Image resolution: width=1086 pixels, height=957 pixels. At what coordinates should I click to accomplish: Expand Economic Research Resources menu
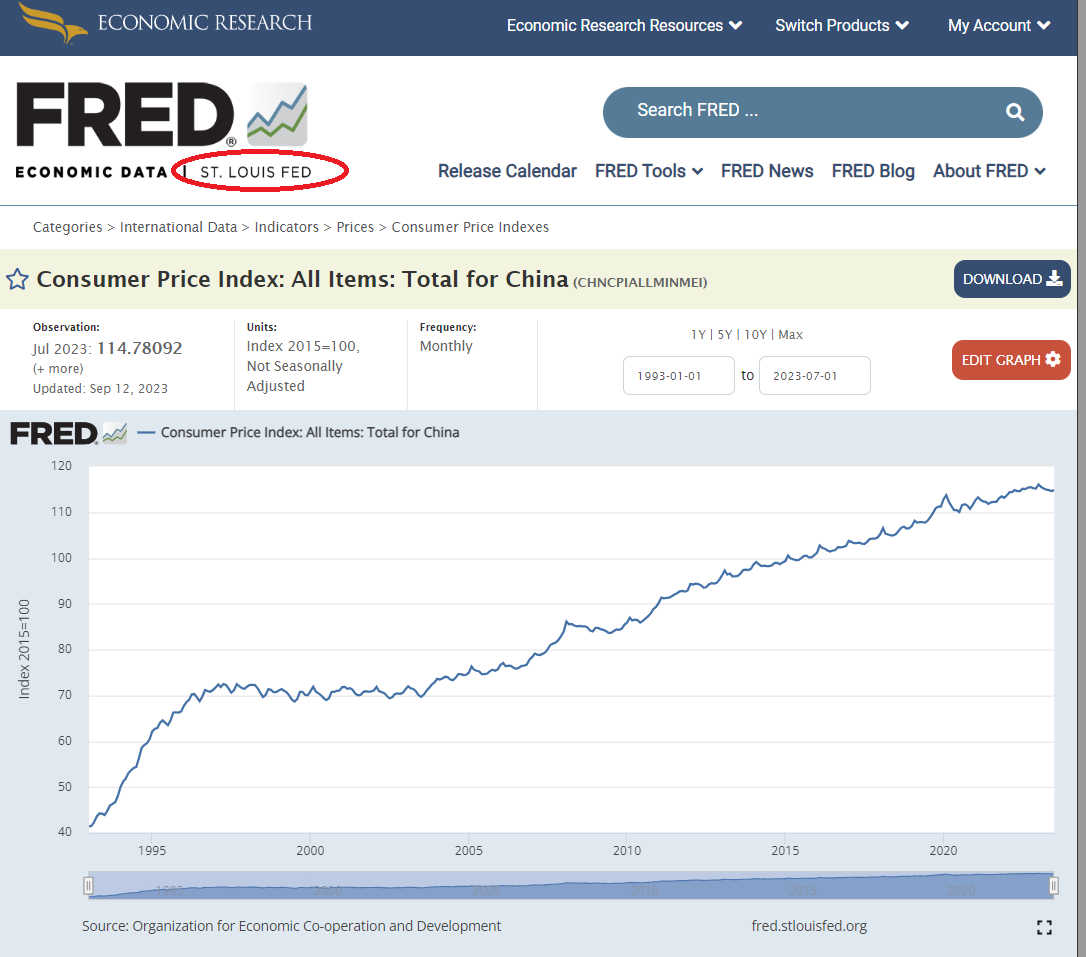pyautogui.click(x=624, y=25)
